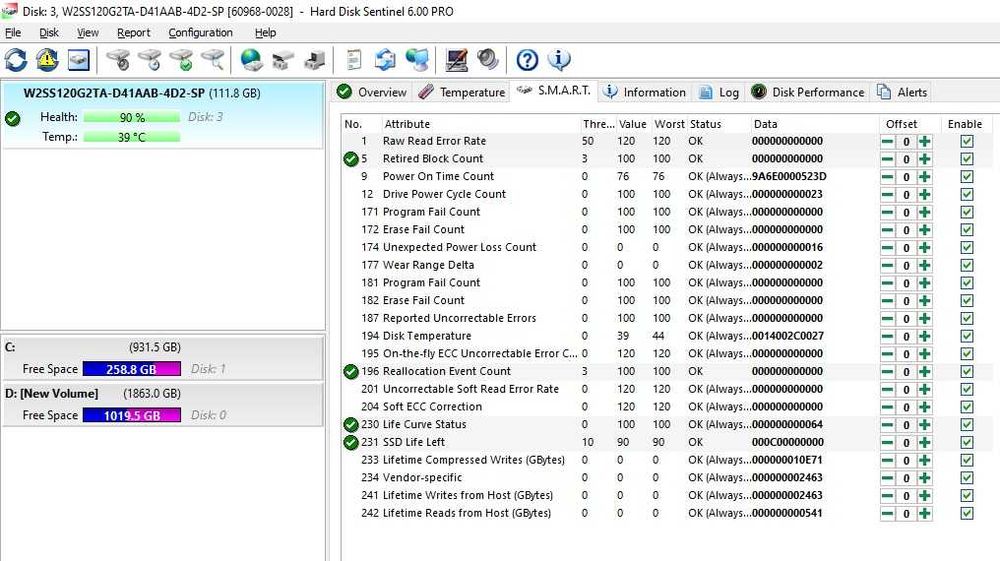This screenshot has width=1000, height=561.
Task: Open the File menu
Action: 13,33
